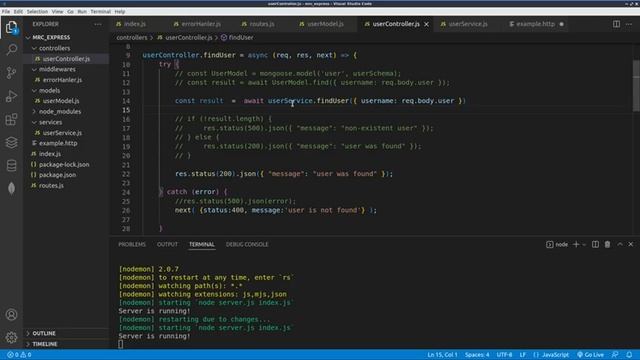
Task: Add a new terminal with plus icon
Action: 576,244
